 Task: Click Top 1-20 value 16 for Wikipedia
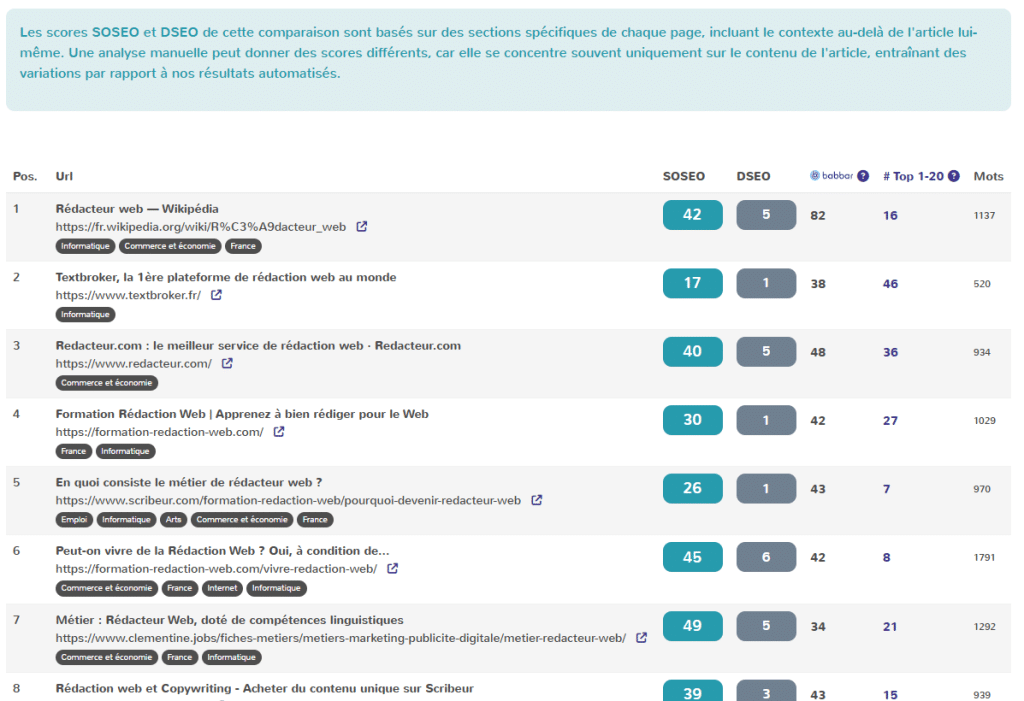click(x=890, y=216)
